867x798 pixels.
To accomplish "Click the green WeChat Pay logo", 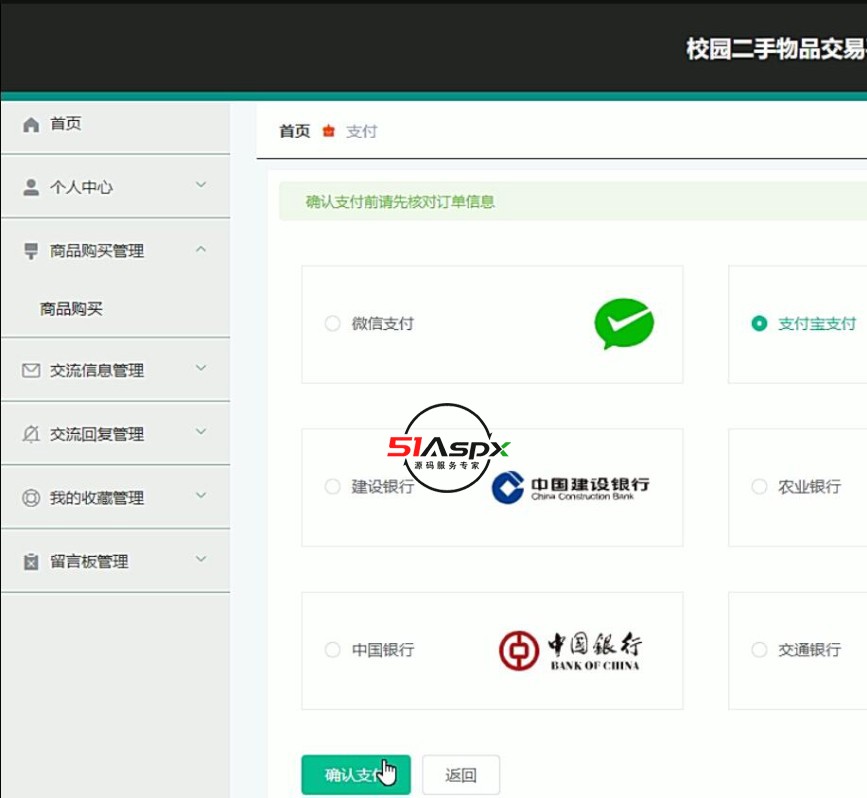I will tap(624, 324).
